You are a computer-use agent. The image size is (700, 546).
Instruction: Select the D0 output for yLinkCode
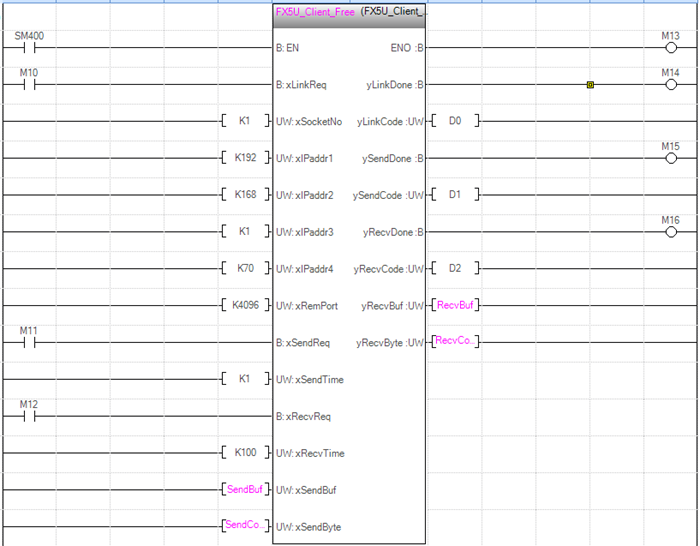[455, 121]
